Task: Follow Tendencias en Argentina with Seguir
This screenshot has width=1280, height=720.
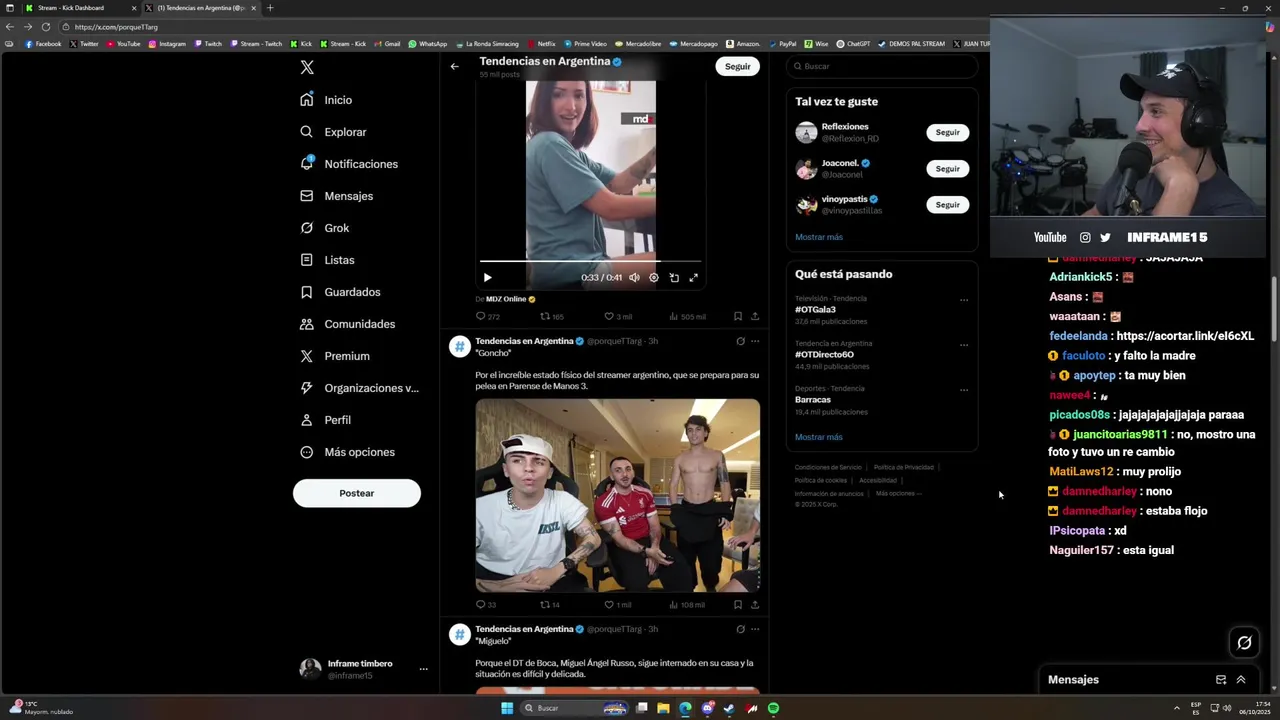Action: [738, 66]
